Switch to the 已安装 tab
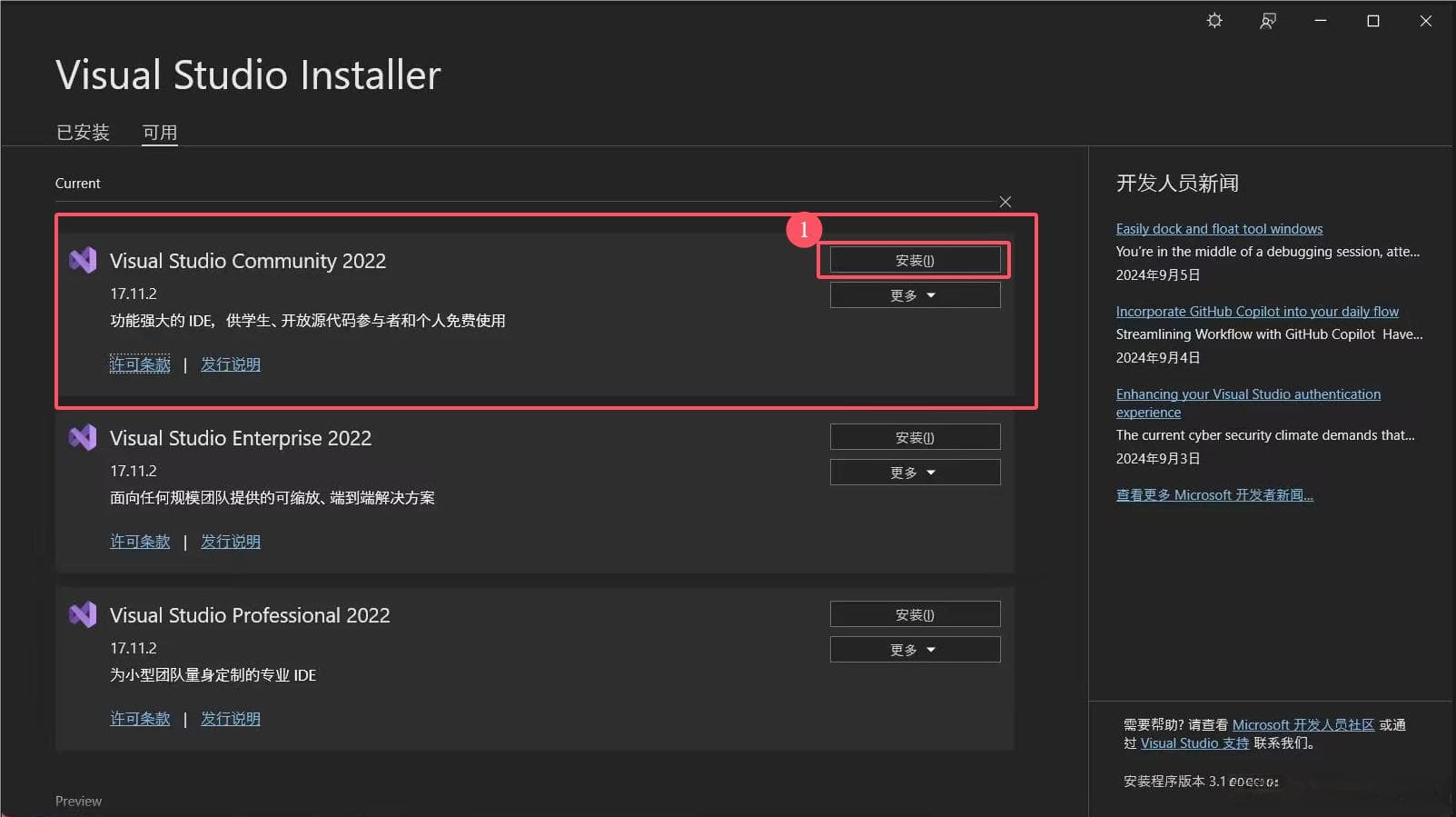This screenshot has width=1456, height=817. tap(83, 133)
